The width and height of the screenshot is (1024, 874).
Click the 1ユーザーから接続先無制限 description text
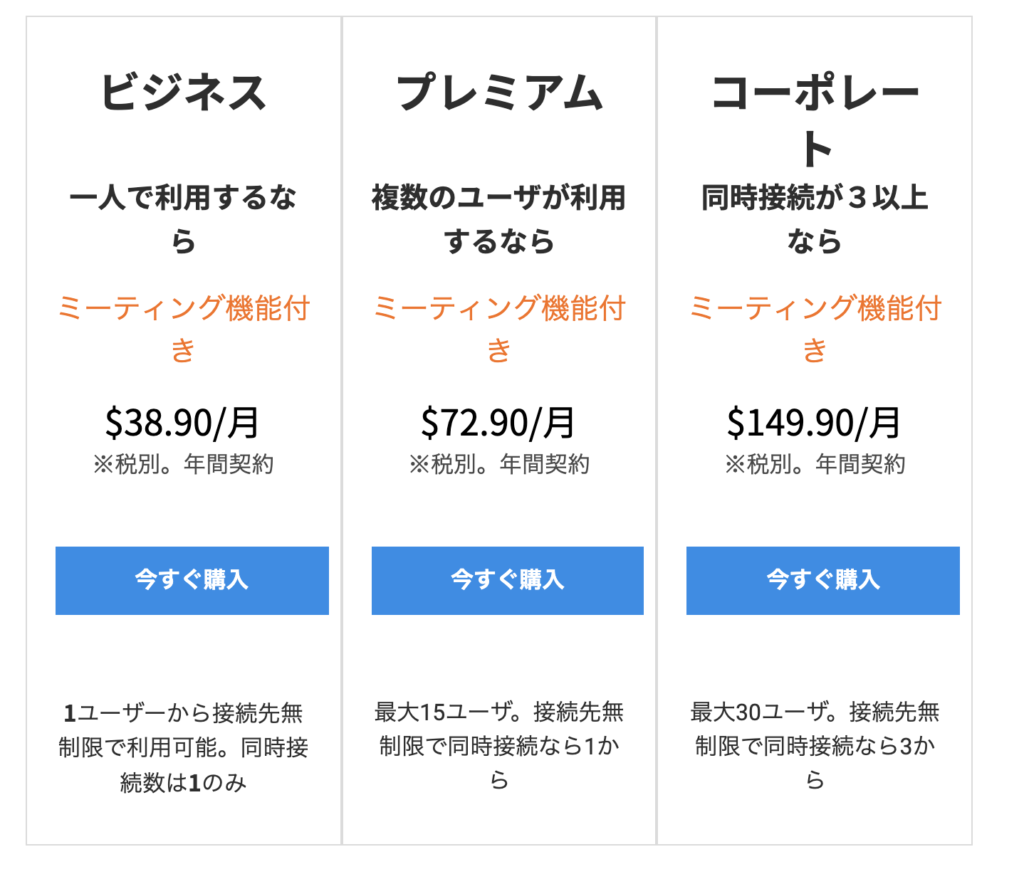point(184,748)
